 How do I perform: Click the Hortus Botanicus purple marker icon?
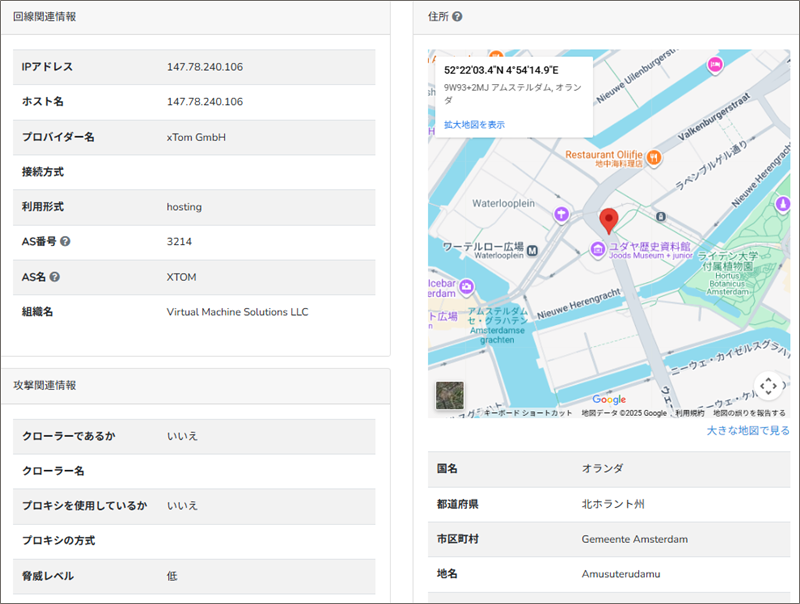(784, 205)
